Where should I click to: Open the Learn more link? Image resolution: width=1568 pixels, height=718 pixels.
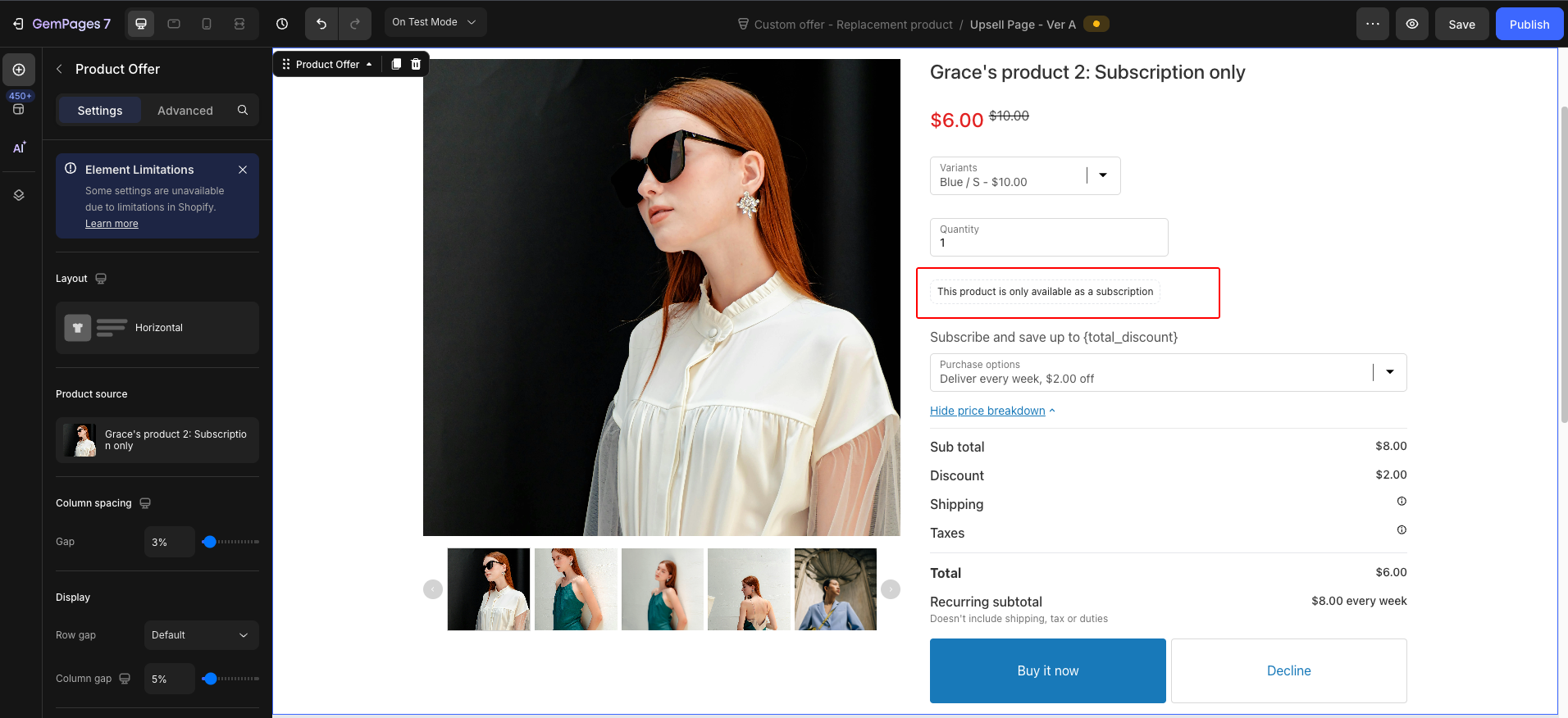[x=112, y=224]
